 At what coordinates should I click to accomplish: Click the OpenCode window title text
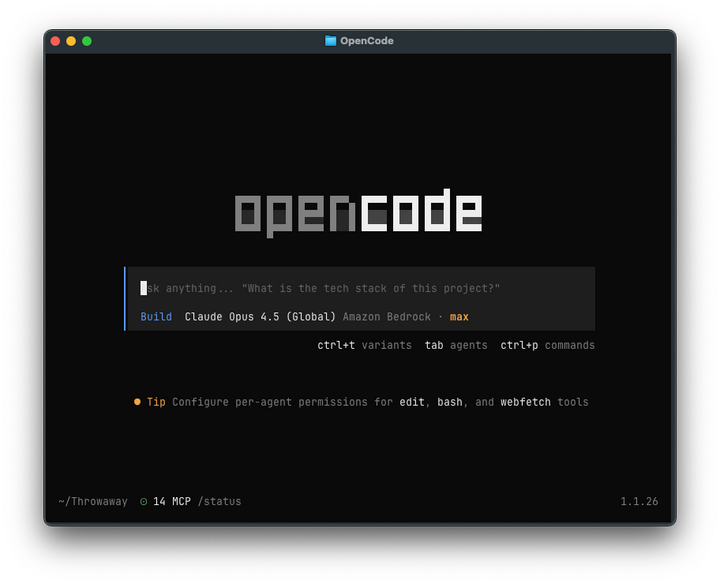pyautogui.click(x=367, y=41)
